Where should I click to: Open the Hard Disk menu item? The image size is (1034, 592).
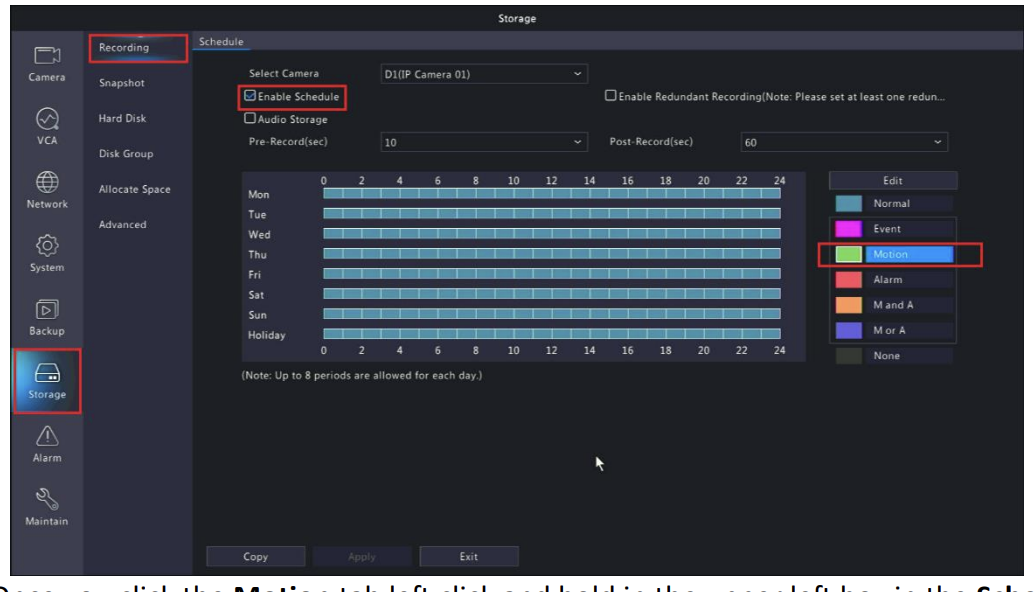[122, 119]
